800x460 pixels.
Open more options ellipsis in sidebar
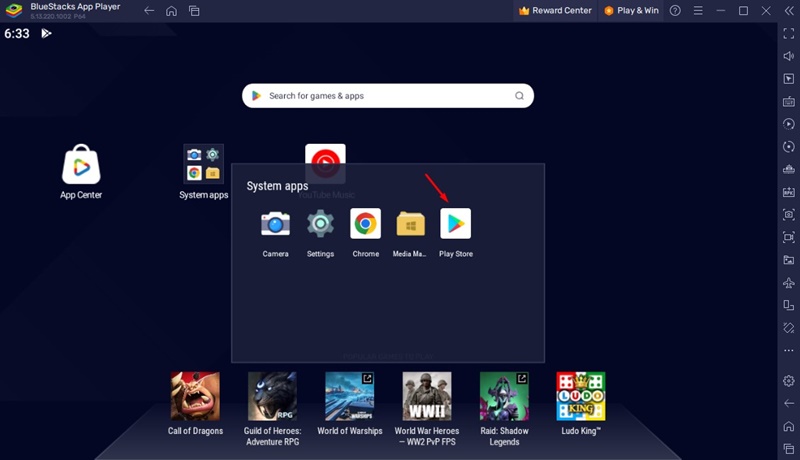click(x=789, y=350)
